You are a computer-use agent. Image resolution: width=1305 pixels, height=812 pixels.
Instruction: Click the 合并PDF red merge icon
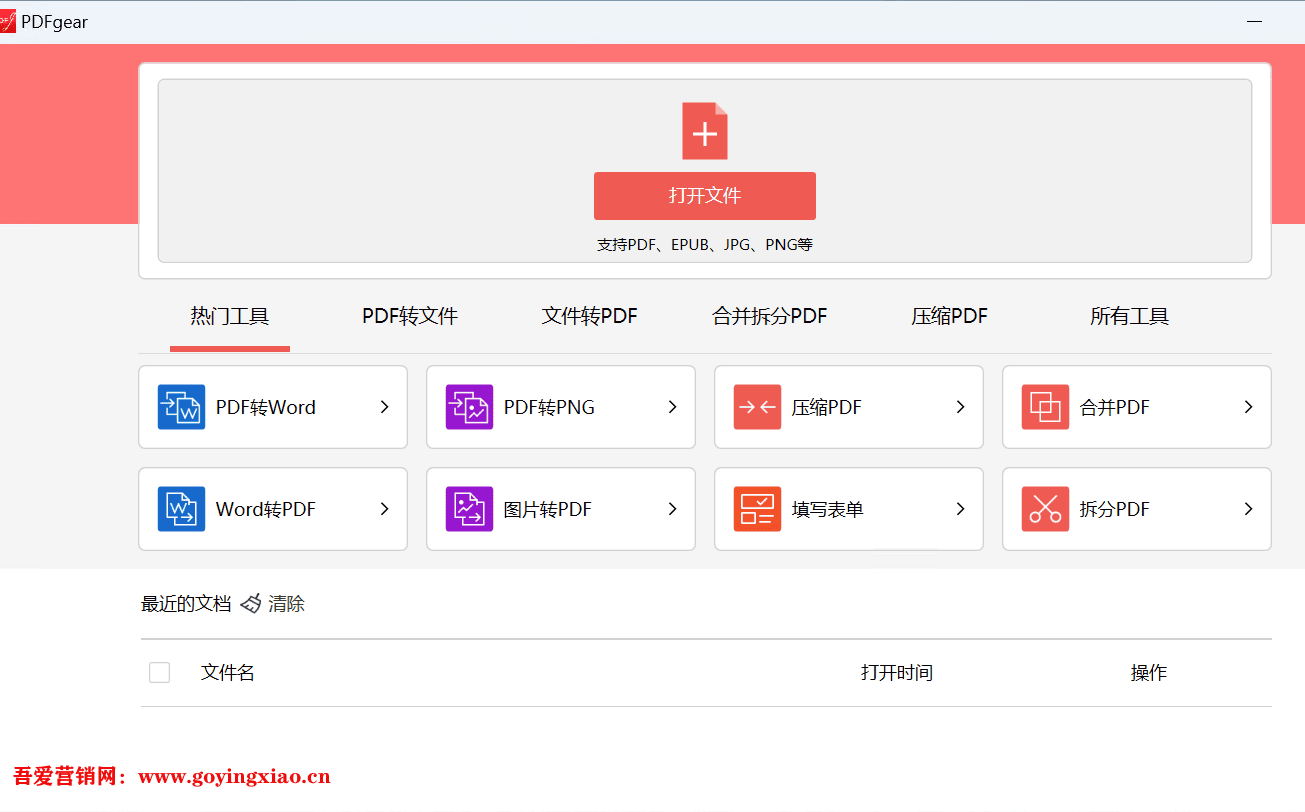pyautogui.click(x=1045, y=407)
